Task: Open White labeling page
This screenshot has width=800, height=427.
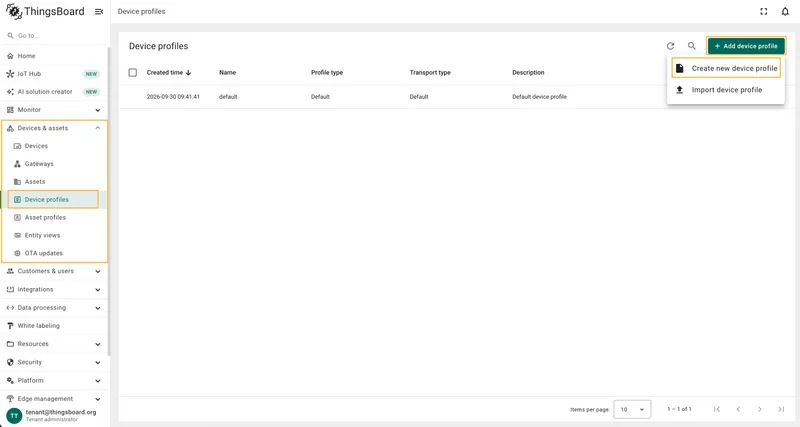Action: pos(55,325)
